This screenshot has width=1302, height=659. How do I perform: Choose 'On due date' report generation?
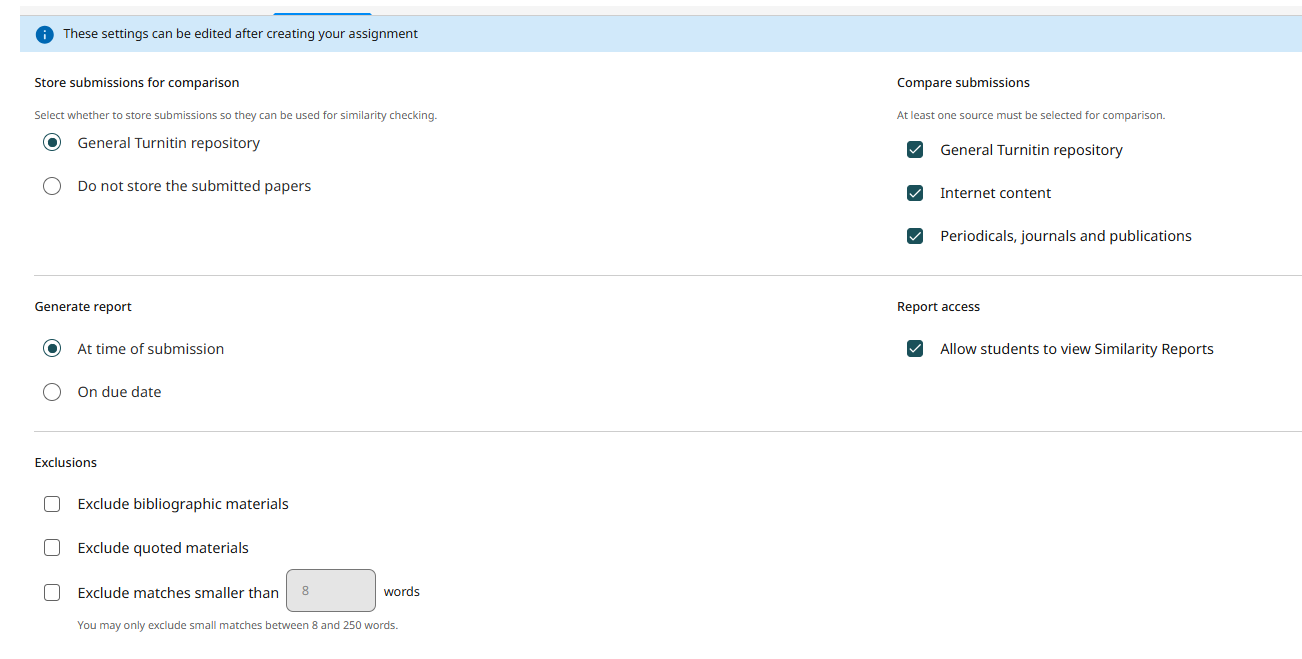tap(52, 392)
